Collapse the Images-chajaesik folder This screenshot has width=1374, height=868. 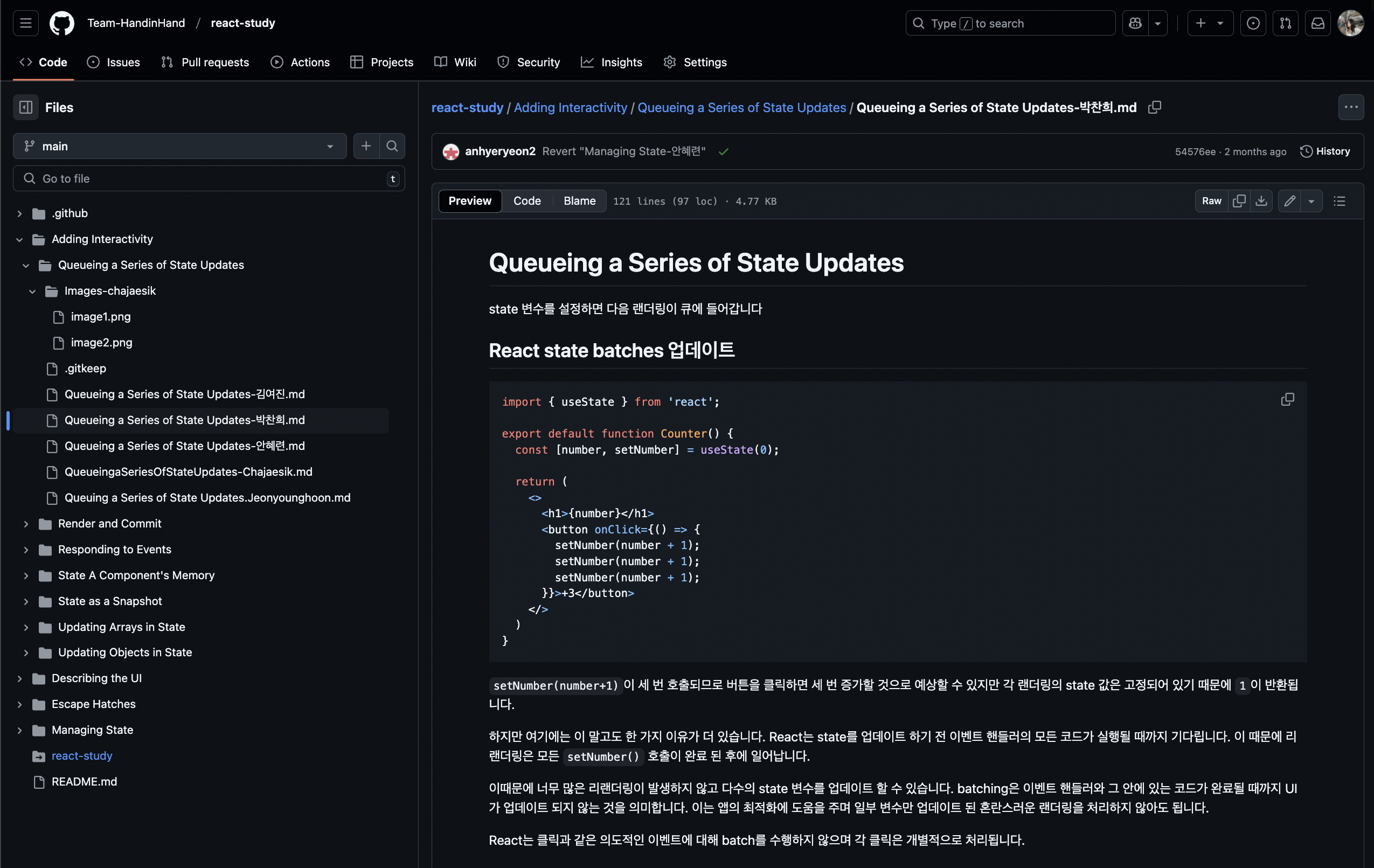click(x=32, y=291)
